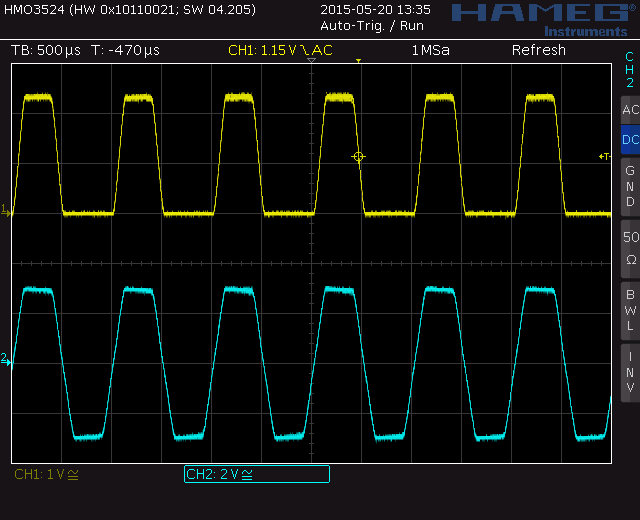Image resolution: width=640 pixels, height=520 pixels.
Task: Select the channel 1 ground reference arrow
Action: click(x=6, y=211)
